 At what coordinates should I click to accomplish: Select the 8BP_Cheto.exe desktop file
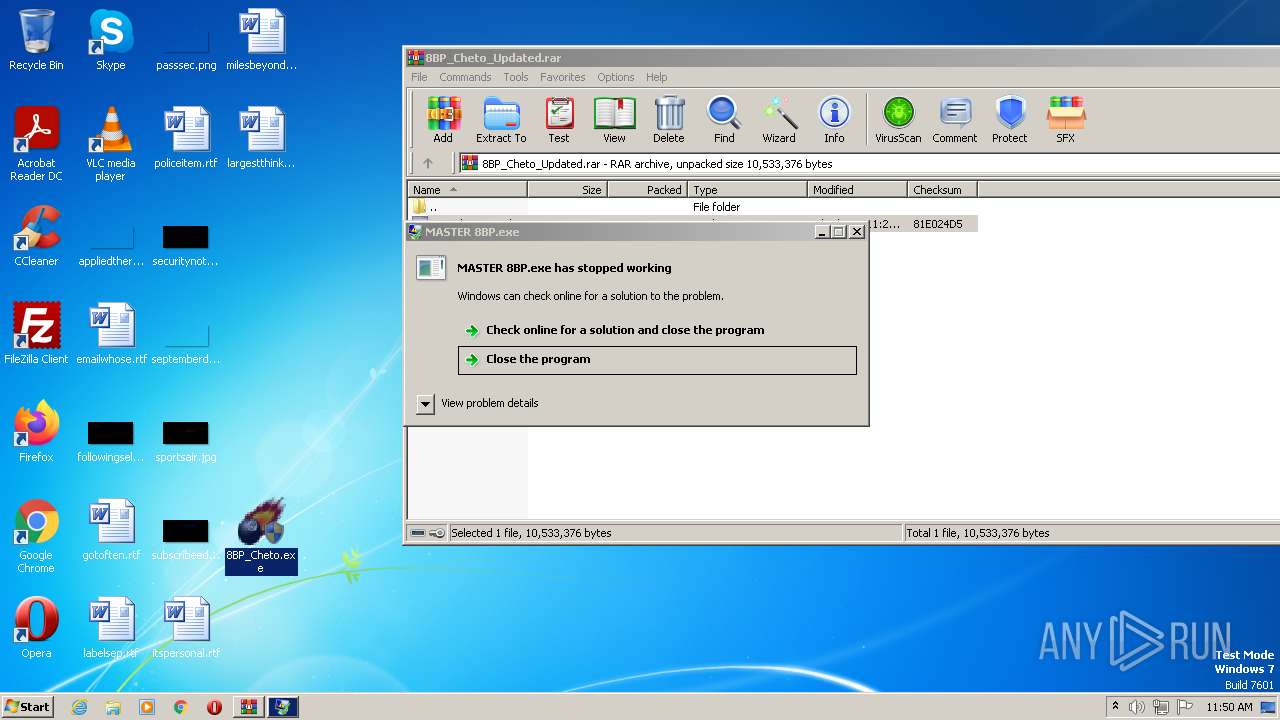click(261, 537)
